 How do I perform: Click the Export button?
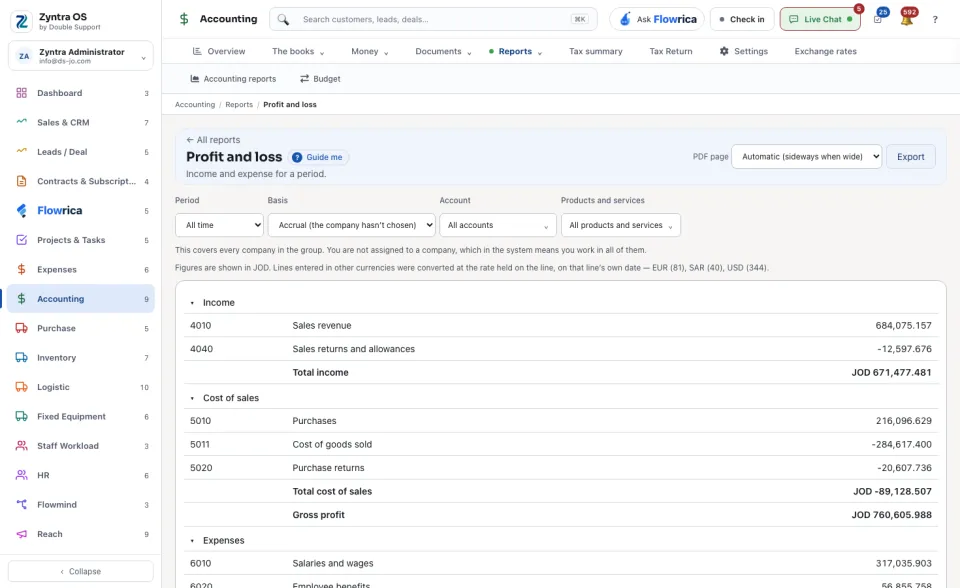click(910, 157)
